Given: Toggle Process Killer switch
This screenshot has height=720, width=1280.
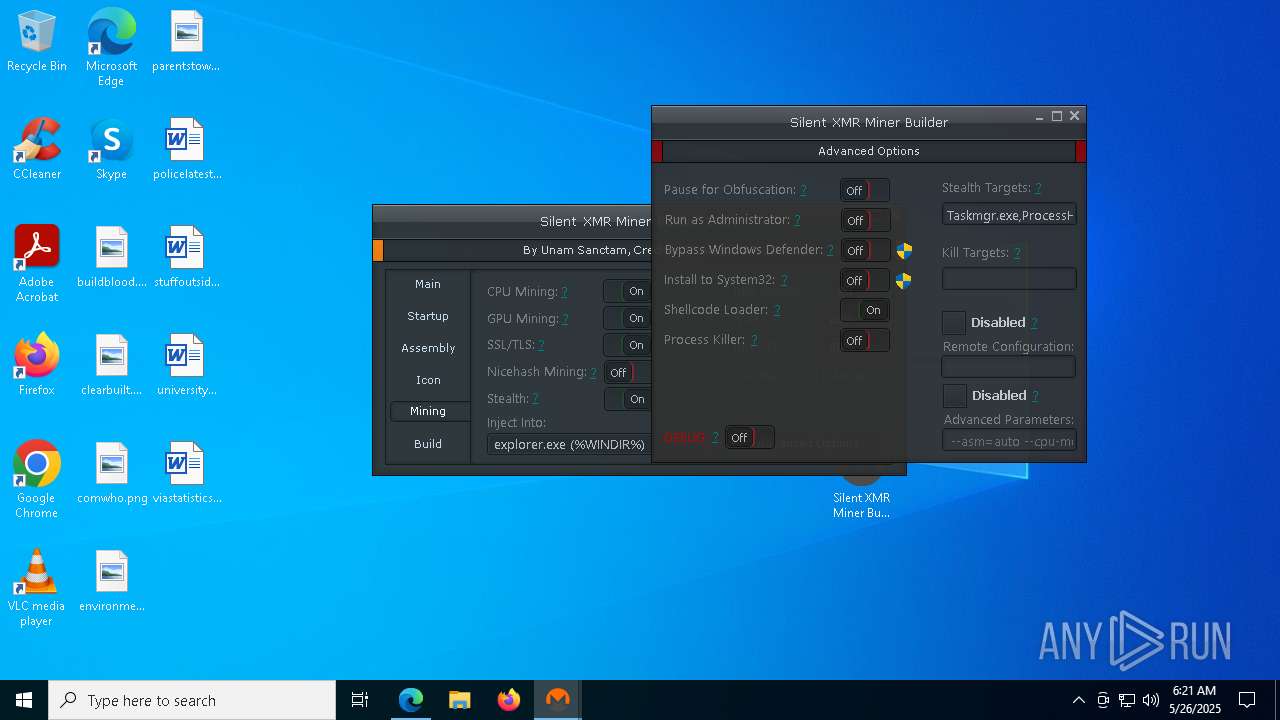Looking at the screenshot, I should pos(865,340).
